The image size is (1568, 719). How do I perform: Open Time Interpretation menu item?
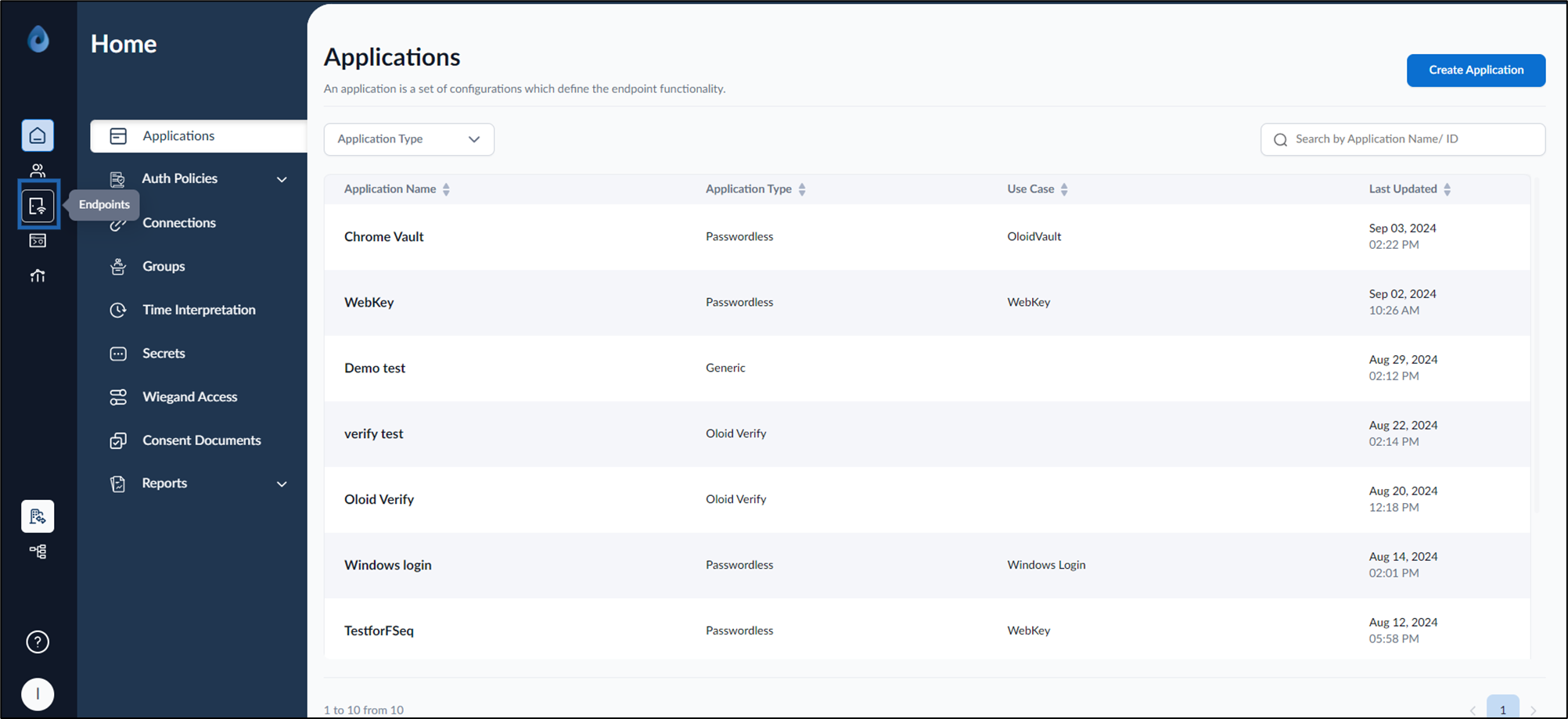click(x=199, y=310)
